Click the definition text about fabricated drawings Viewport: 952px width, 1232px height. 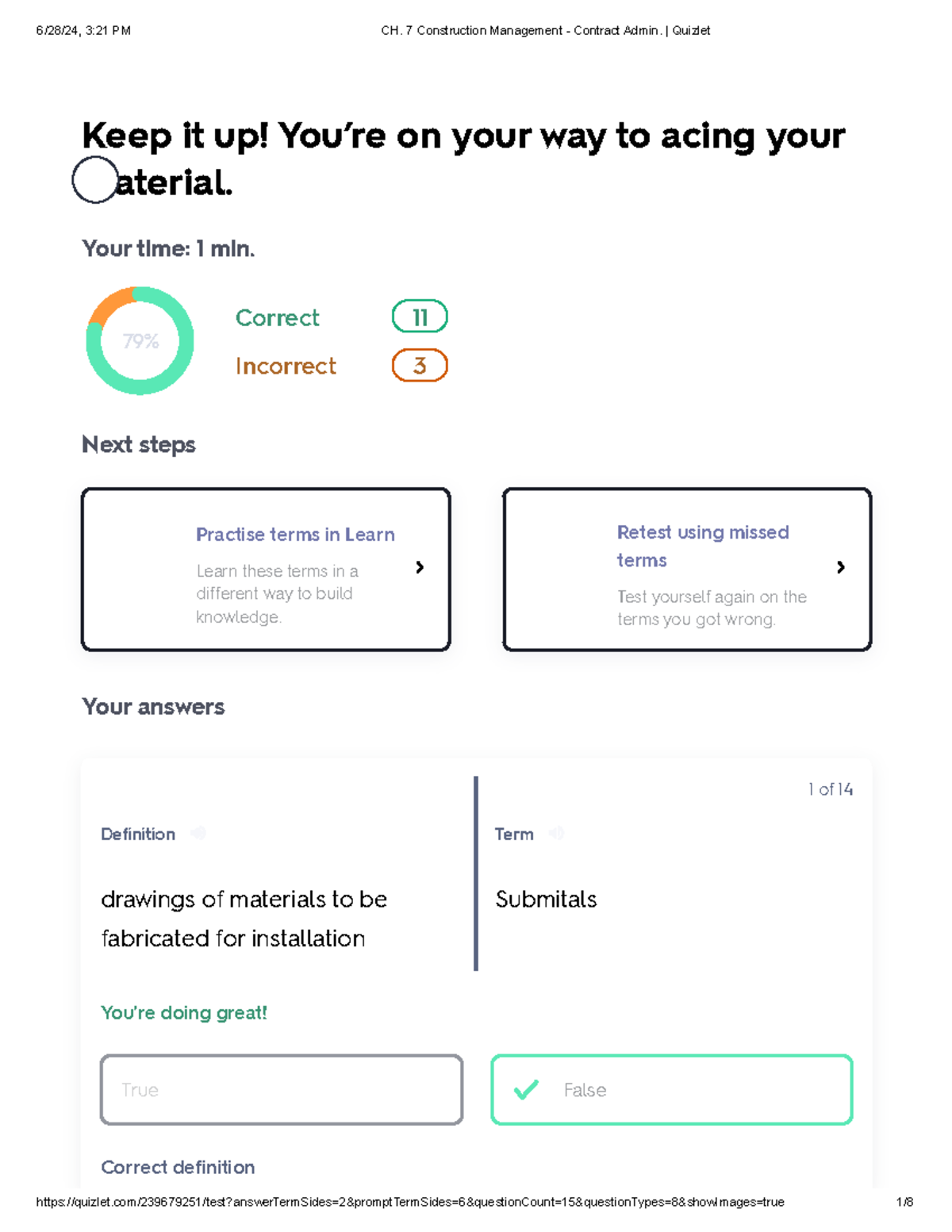point(244,919)
